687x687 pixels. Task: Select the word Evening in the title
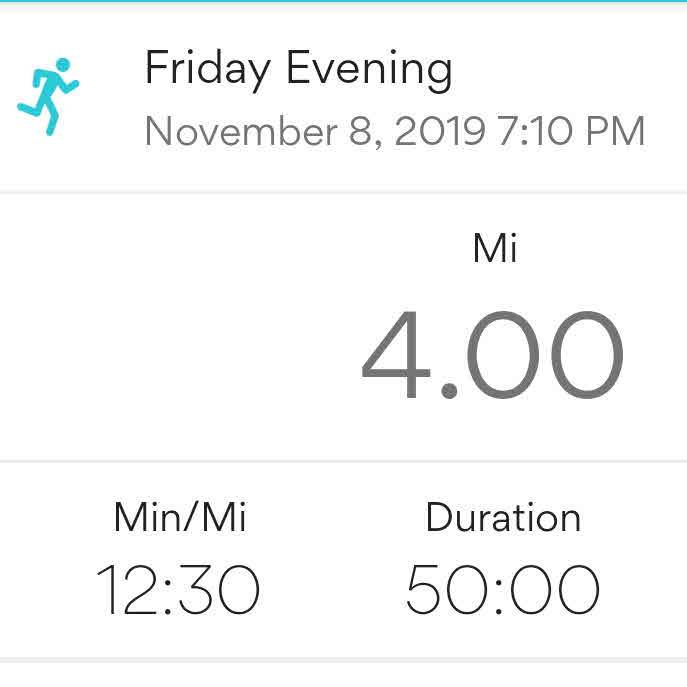tap(369, 68)
